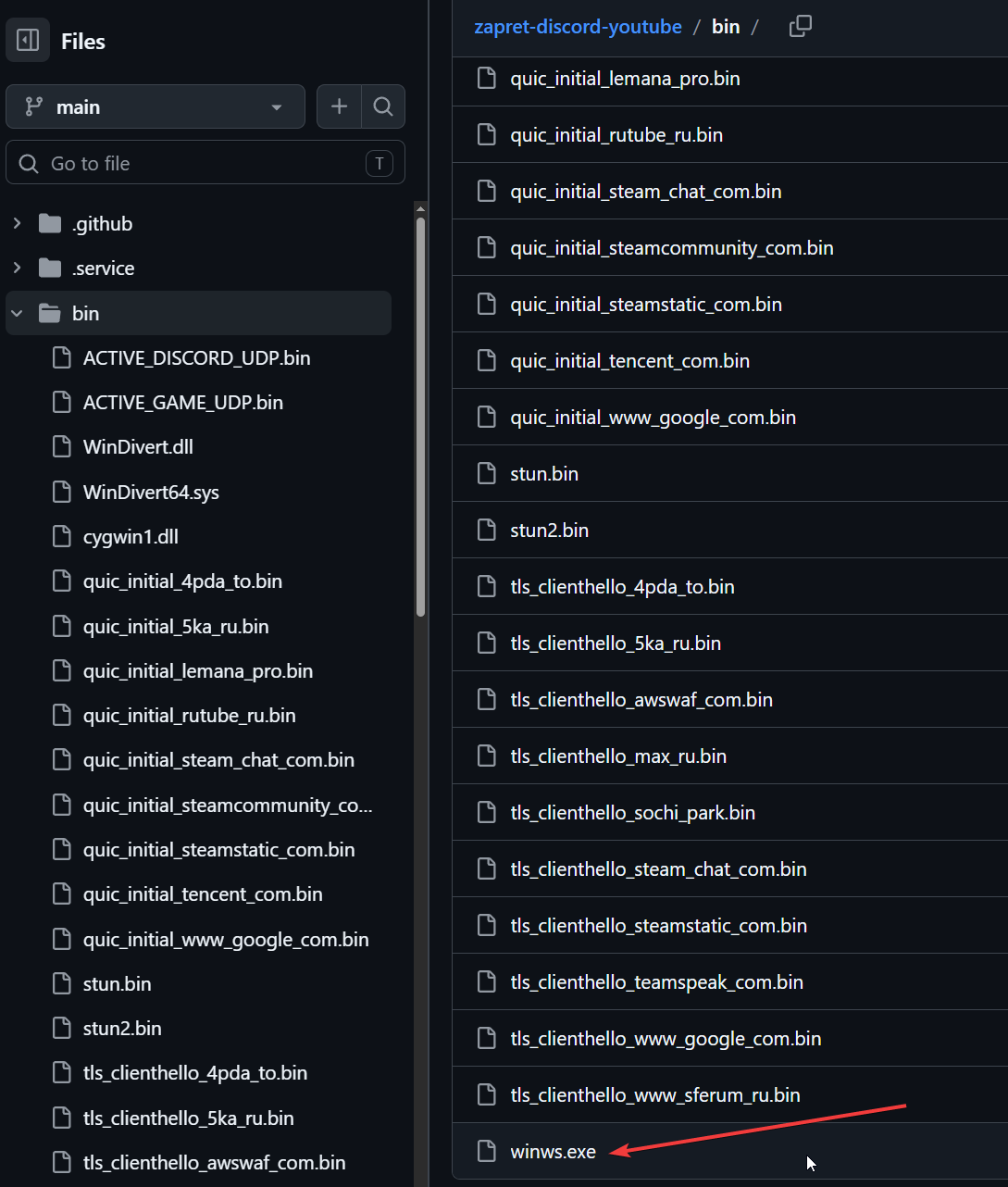The image size is (1008, 1187).
Task: Click file icon beside listing stun.bin
Action: (x=486, y=473)
